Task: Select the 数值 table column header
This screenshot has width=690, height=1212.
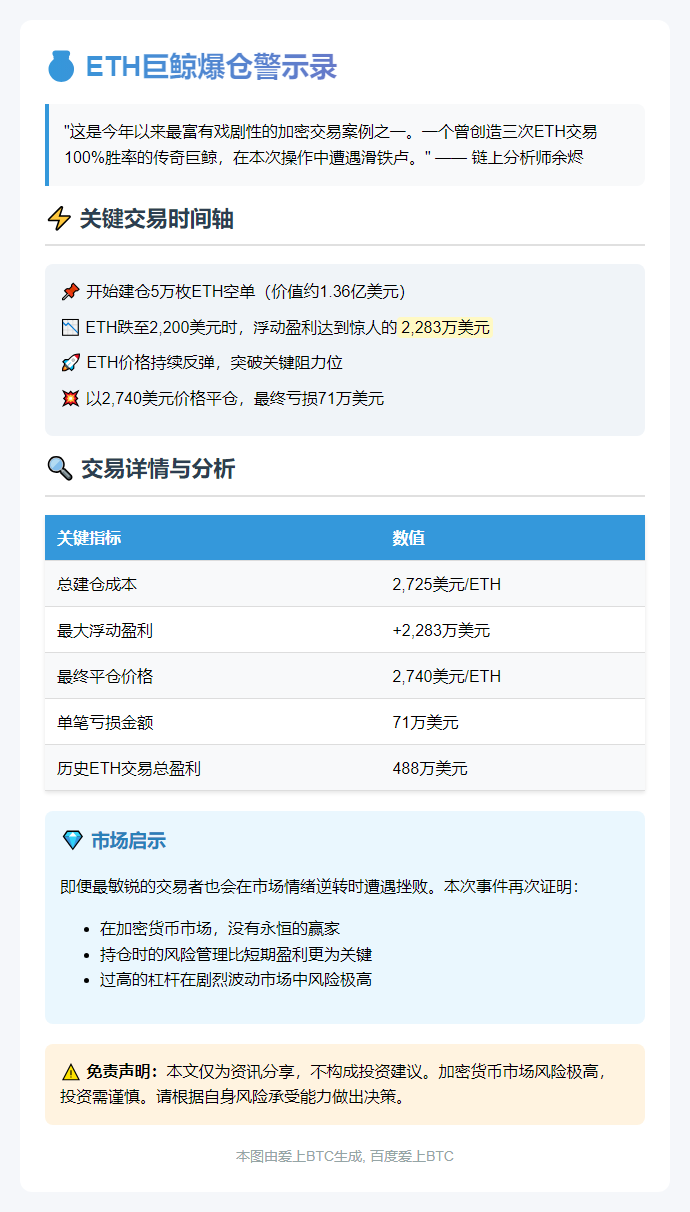Action: pos(408,538)
